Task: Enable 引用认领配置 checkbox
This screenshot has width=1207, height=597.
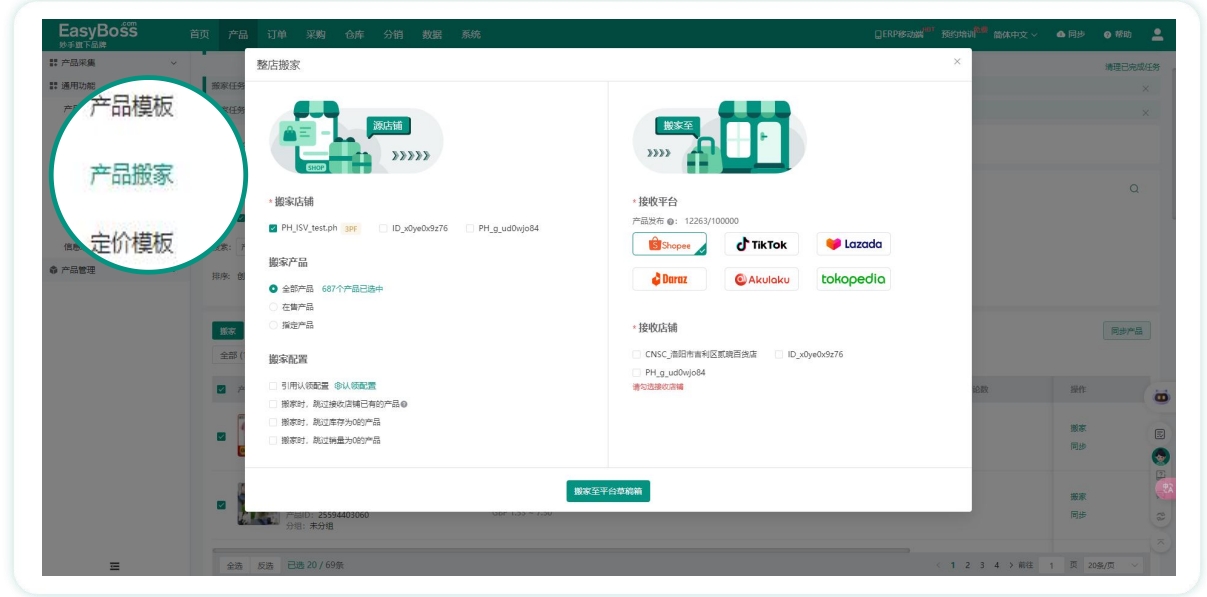Action: pyautogui.click(x=273, y=386)
